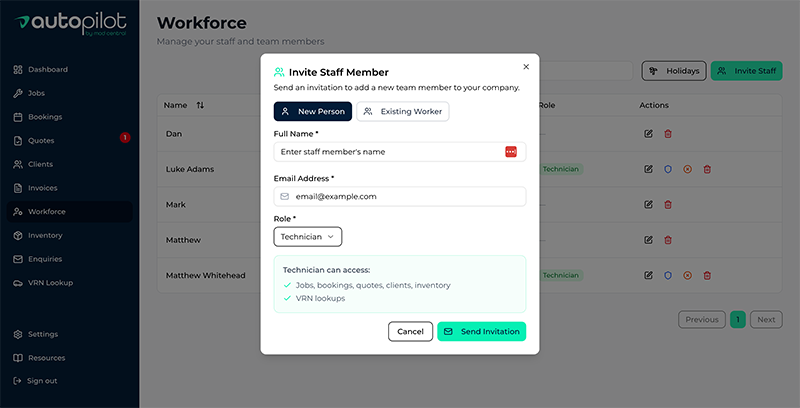The image size is (800, 408).
Task: Click 'VRN lookups' access item
Action: [320, 298]
